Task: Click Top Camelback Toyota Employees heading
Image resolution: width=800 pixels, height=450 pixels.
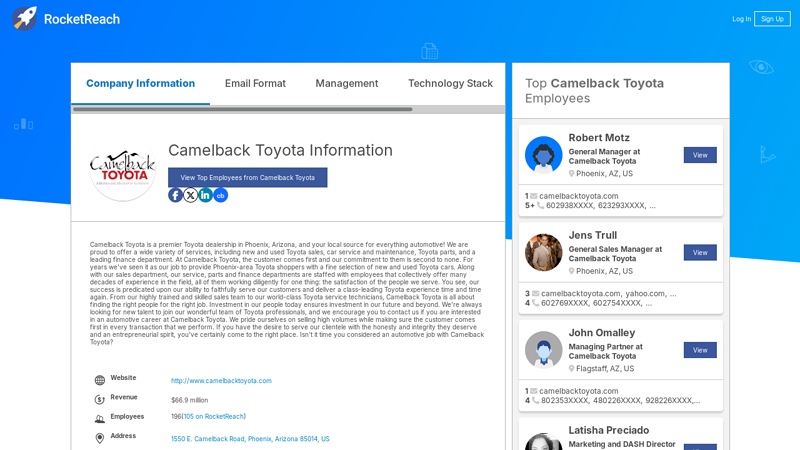Action: (594, 90)
